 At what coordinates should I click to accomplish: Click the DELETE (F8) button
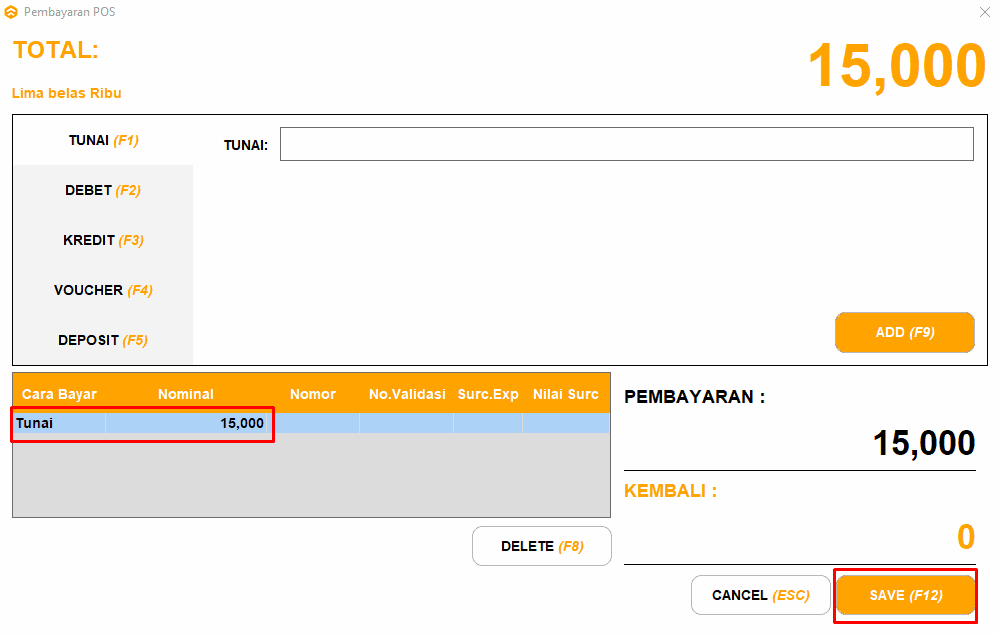click(x=541, y=546)
